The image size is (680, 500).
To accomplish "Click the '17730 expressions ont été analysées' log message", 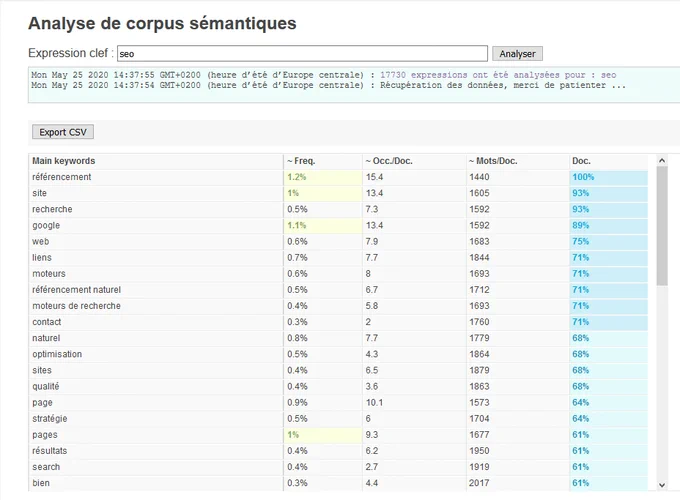I will [x=498, y=75].
